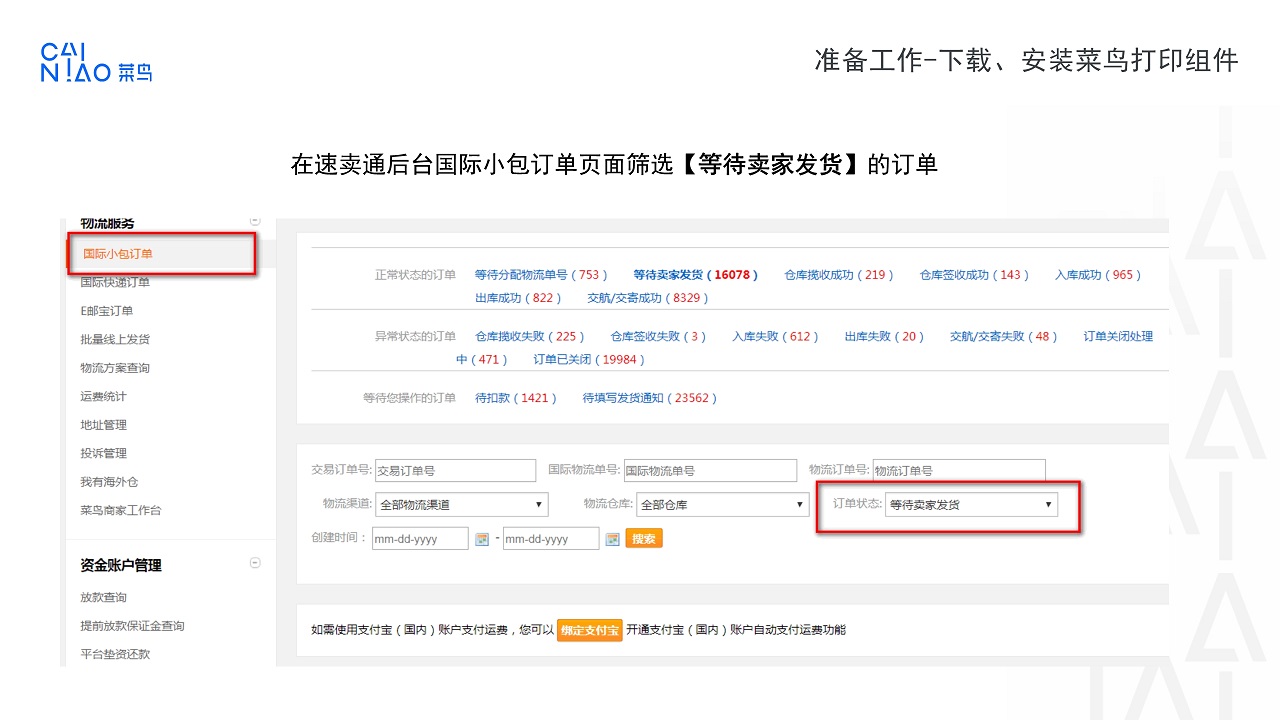
Task: Open 投诉管理 in the sidebar
Action: tap(104, 453)
